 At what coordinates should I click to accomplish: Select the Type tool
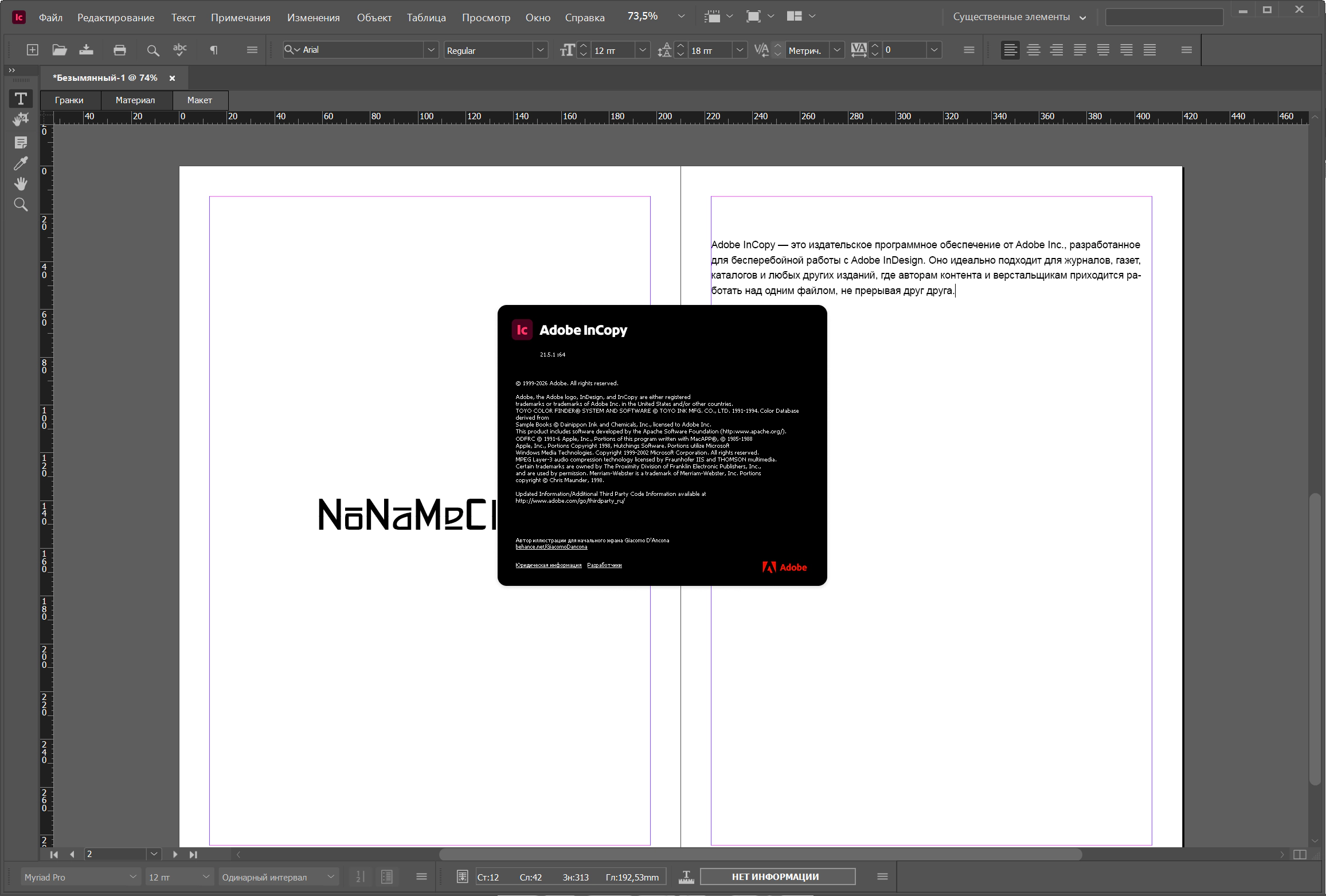point(21,99)
